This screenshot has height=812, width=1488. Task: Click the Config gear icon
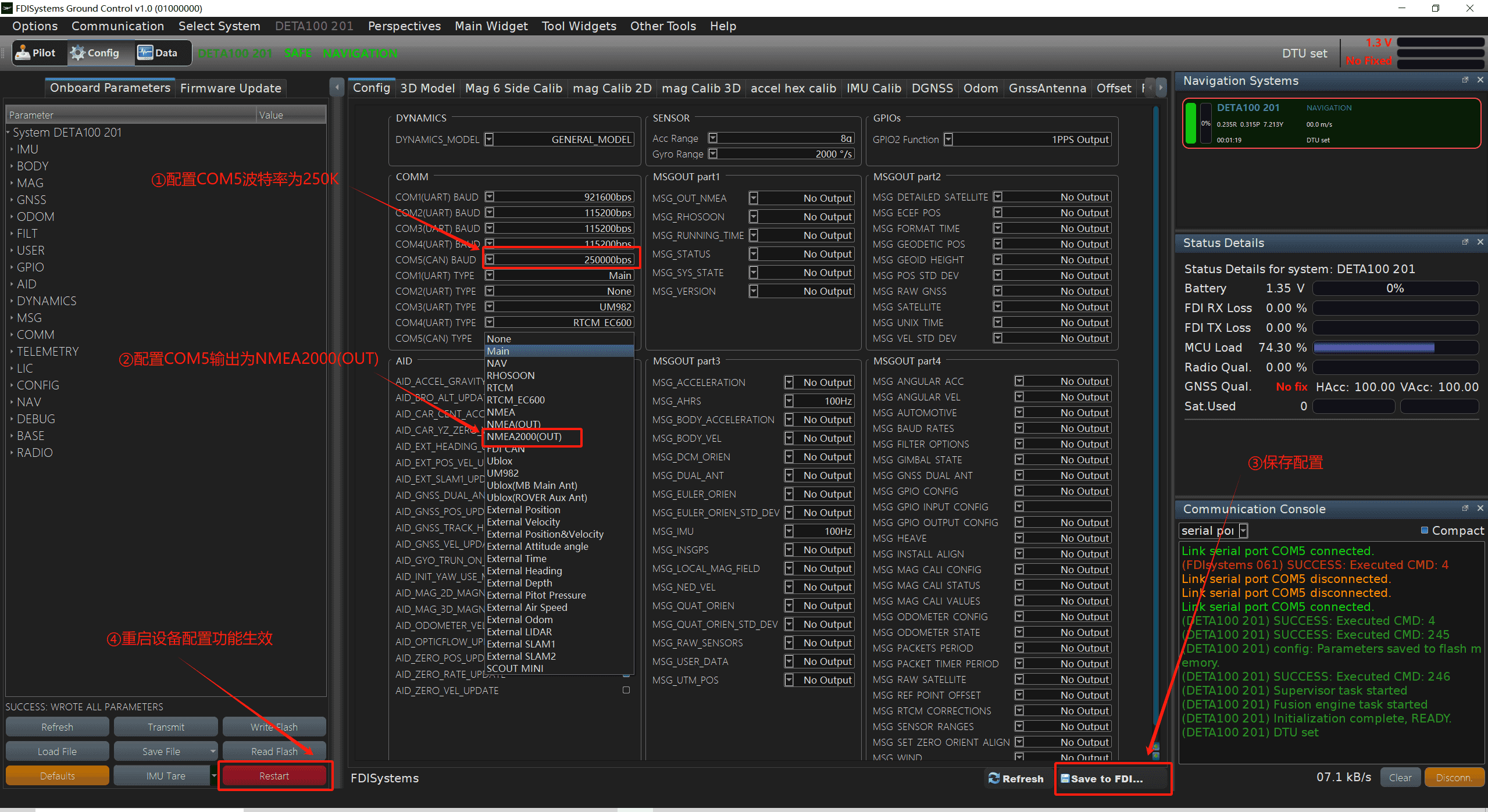pos(77,53)
